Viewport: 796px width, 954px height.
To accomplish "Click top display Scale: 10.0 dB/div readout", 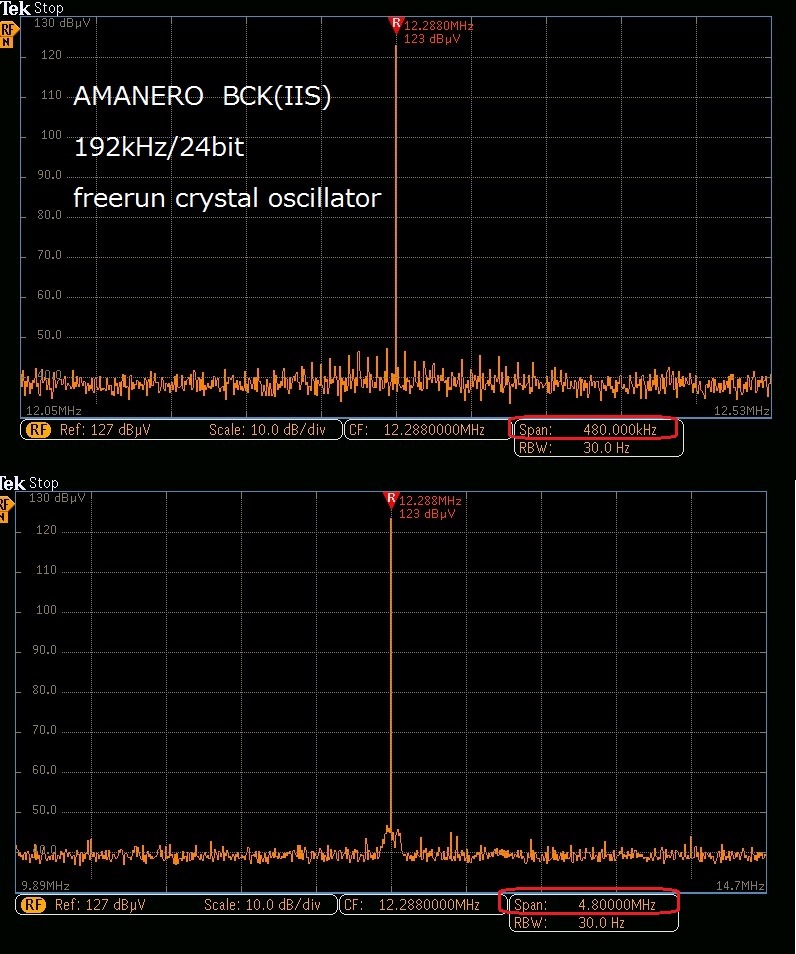I will [x=267, y=430].
